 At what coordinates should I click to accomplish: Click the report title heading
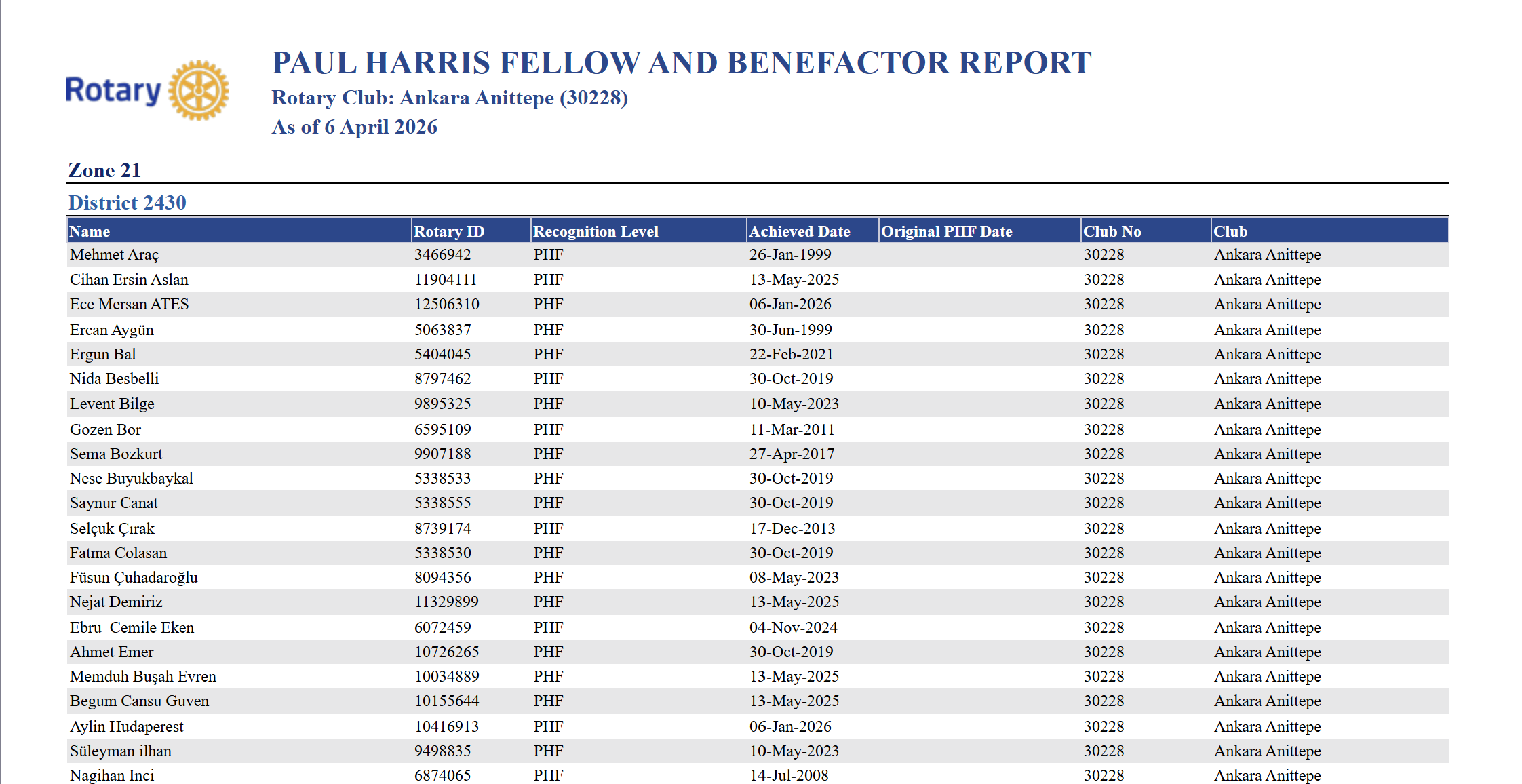pos(682,63)
